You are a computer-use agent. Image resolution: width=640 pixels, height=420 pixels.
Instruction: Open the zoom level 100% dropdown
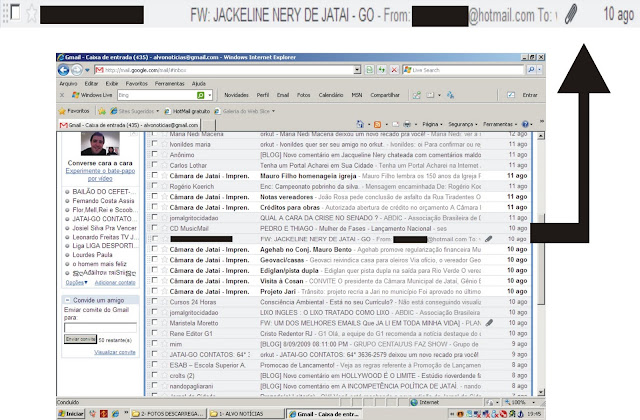click(533, 402)
